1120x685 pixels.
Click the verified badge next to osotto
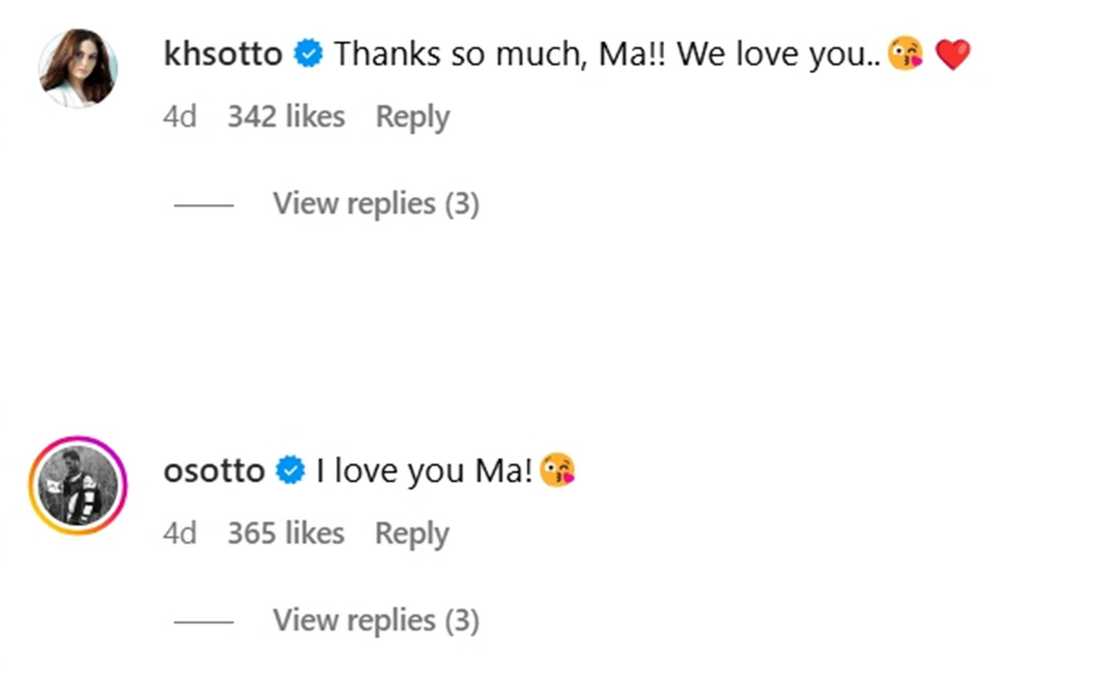click(x=290, y=470)
